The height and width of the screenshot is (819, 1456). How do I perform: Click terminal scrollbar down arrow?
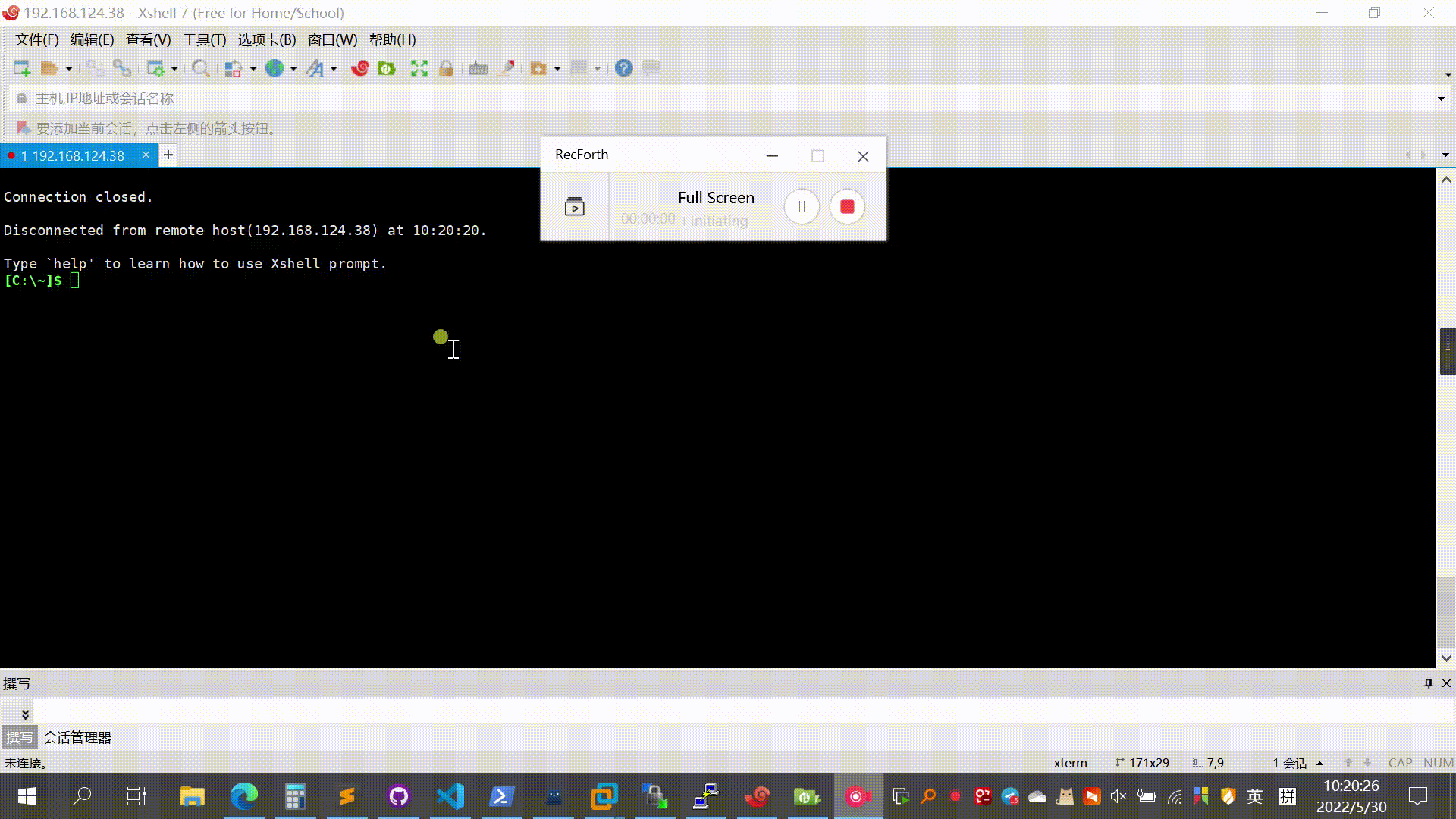click(1446, 658)
